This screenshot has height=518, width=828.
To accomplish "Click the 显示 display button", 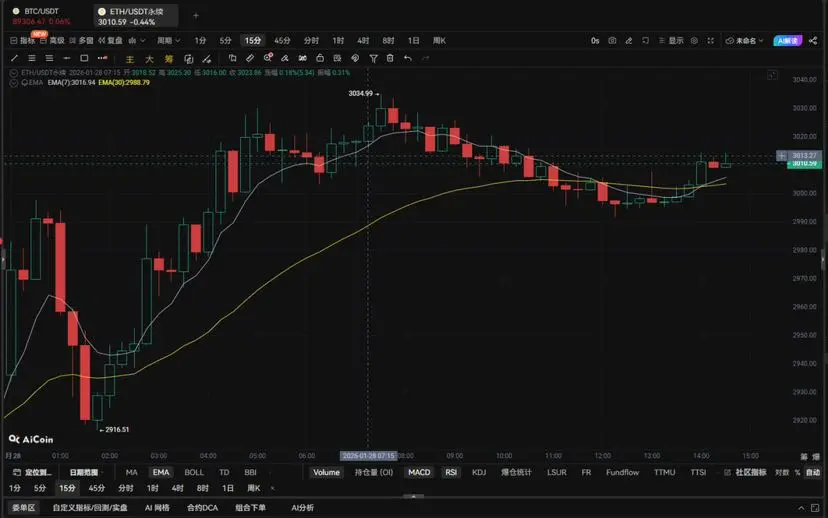I will tap(671, 41).
